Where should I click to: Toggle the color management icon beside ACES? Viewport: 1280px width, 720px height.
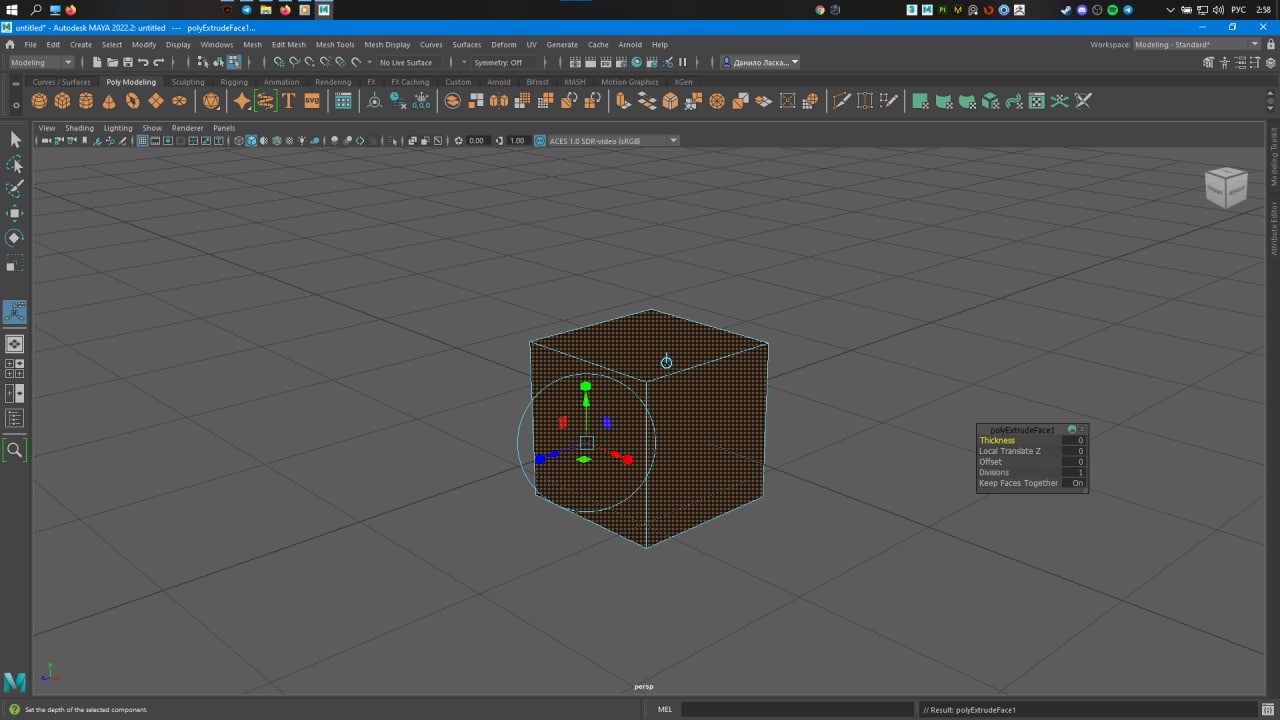[540, 141]
